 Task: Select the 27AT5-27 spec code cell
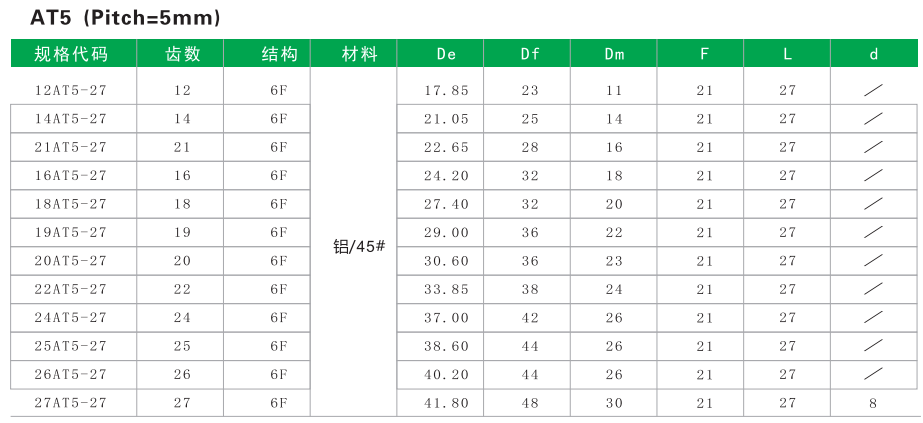pyautogui.click(x=70, y=402)
